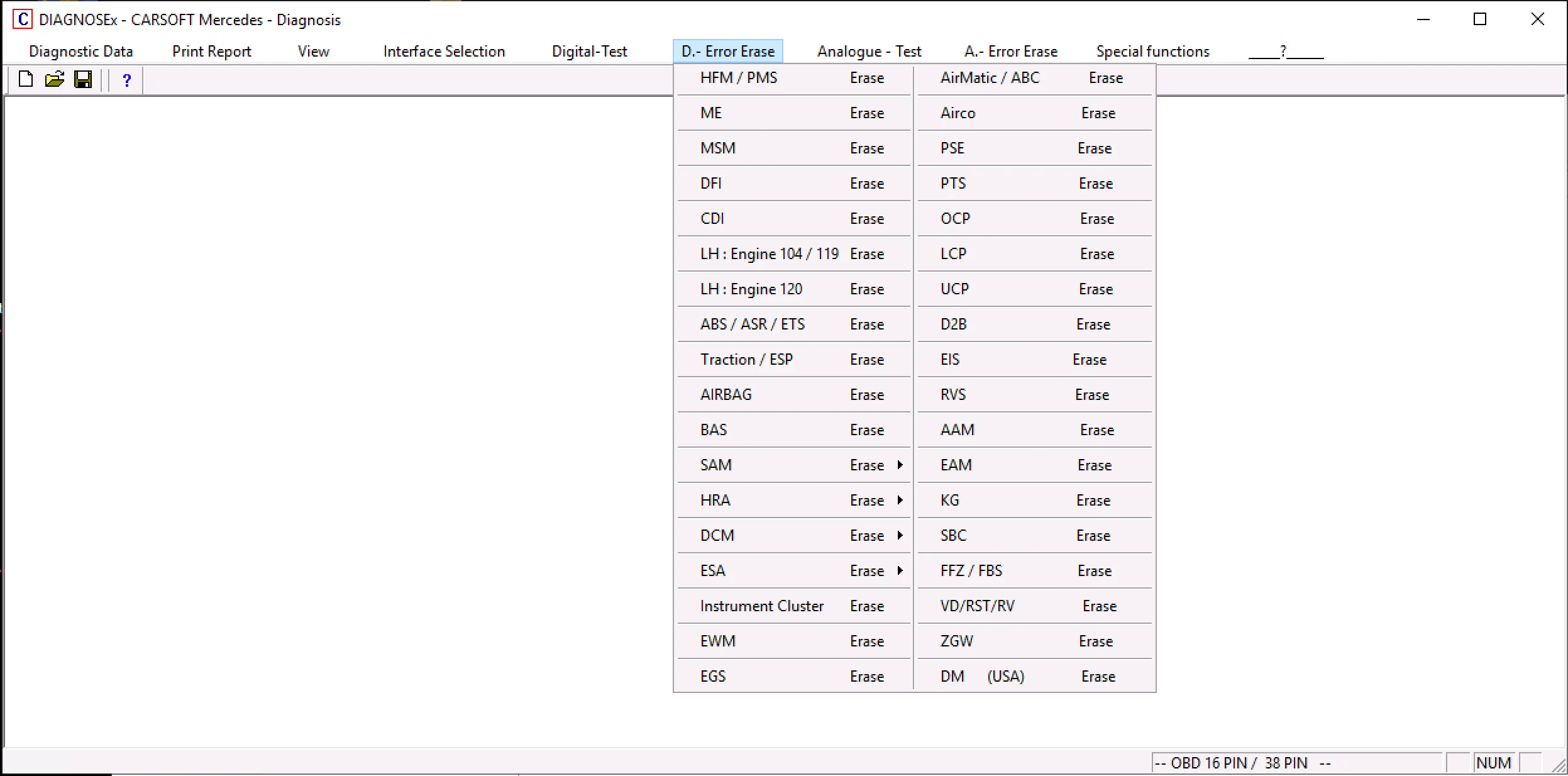Viewport: 1568px width, 776px height.
Task: Expand the ESA Erase submenu
Action: [x=792, y=571]
